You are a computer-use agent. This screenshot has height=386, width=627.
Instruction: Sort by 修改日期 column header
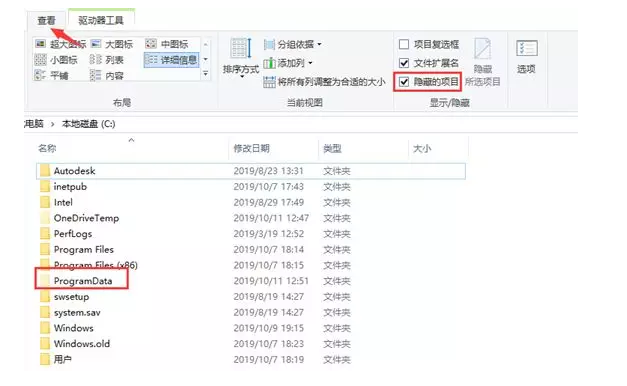(252, 148)
